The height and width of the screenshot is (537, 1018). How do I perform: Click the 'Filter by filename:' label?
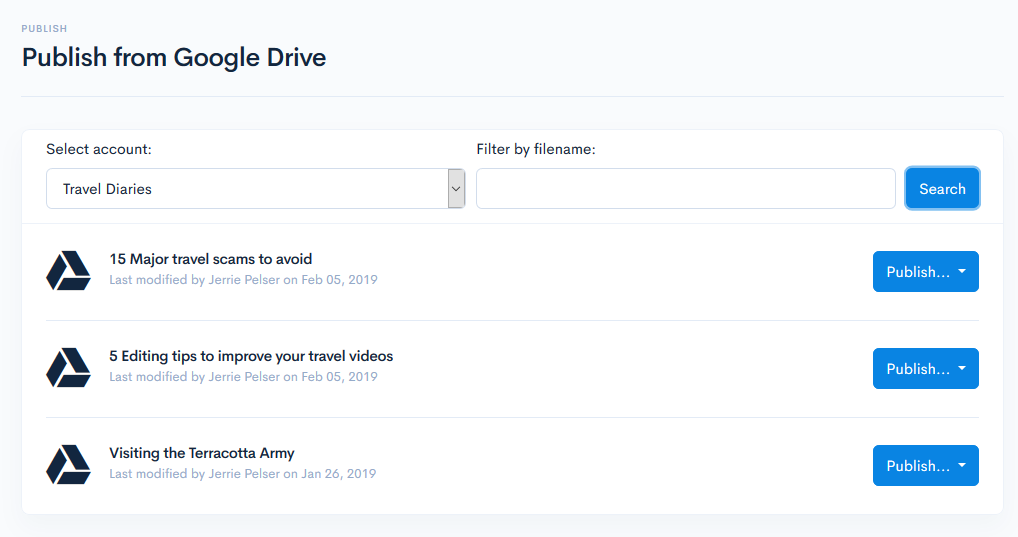click(536, 149)
